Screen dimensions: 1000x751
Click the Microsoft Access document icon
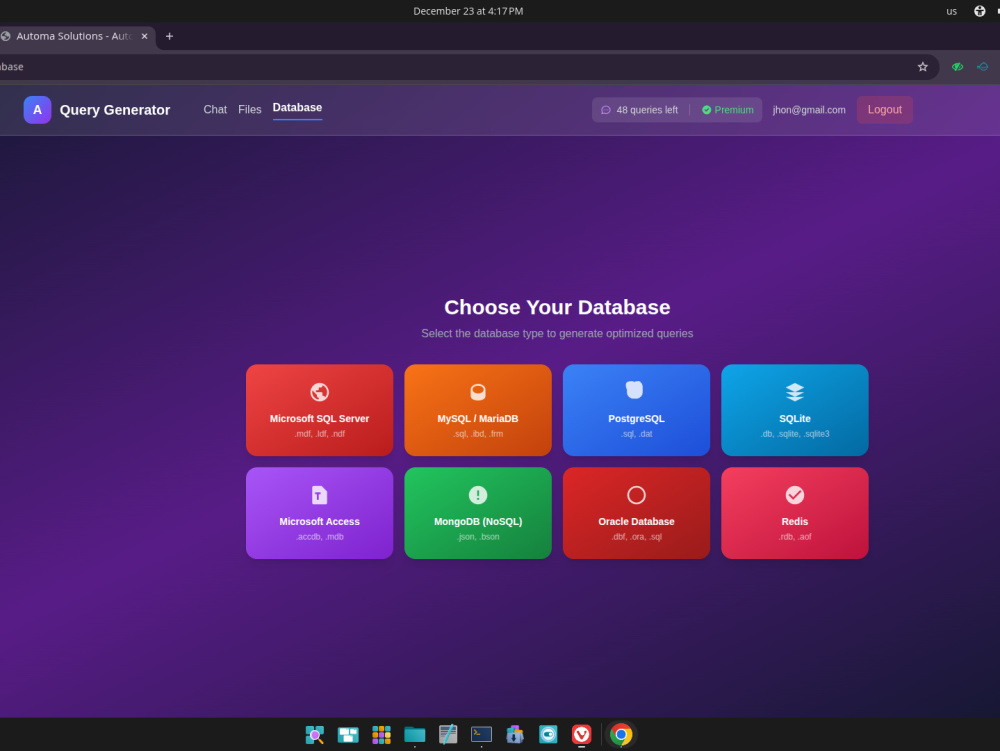click(320, 495)
